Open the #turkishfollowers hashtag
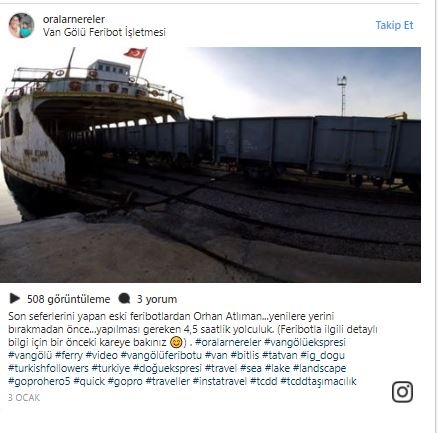Image resolution: width=438 pixels, height=433 pixels. click(48, 368)
